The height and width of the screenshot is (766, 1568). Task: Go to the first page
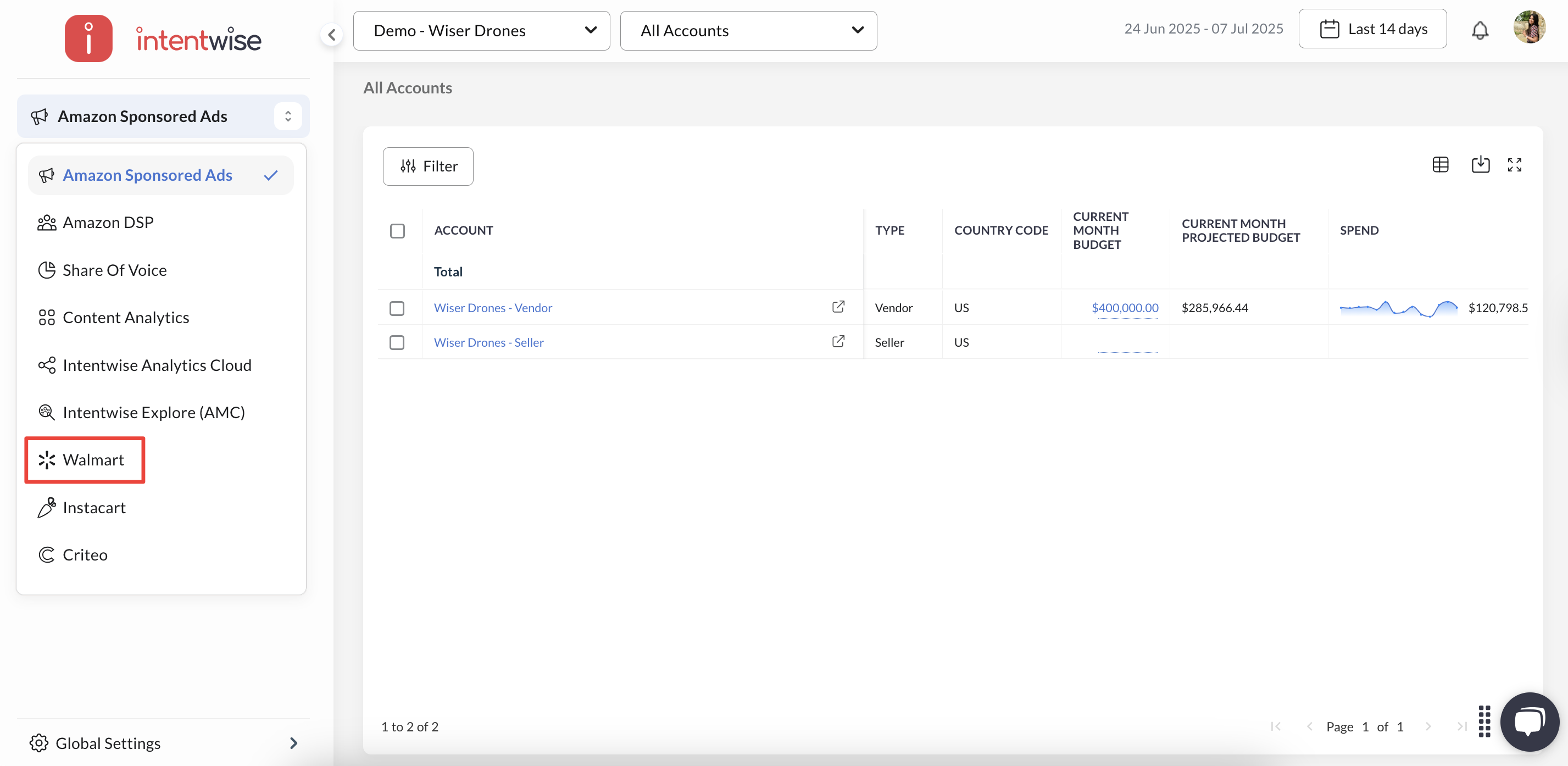1276,726
